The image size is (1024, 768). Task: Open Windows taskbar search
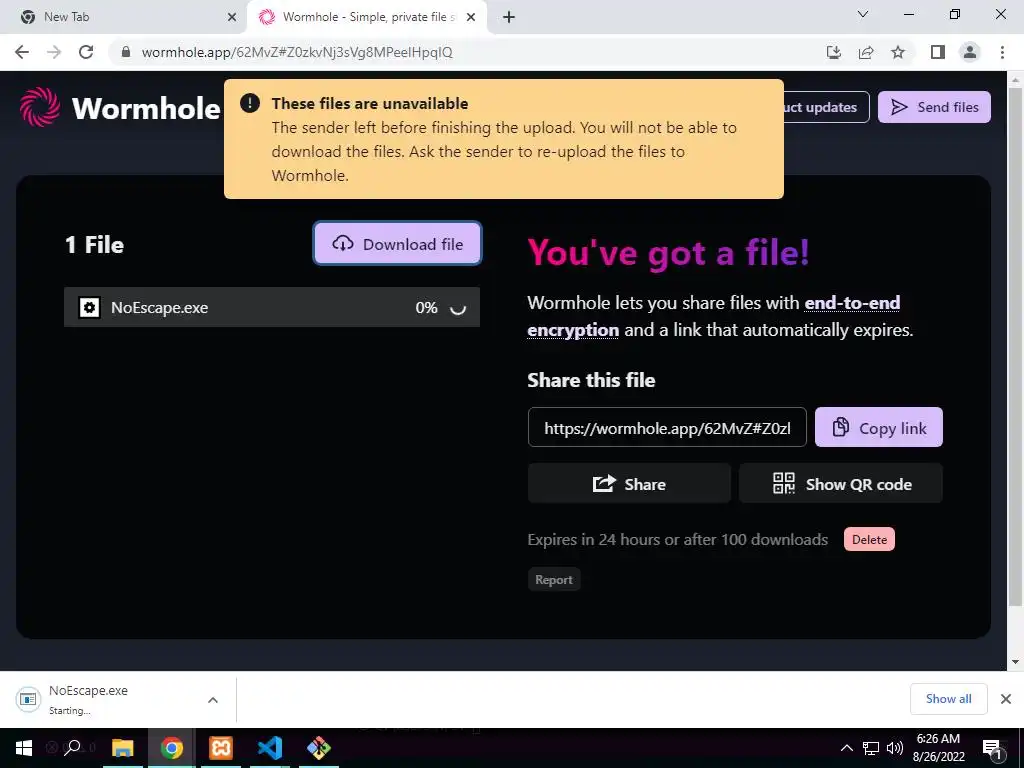(x=73, y=748)
